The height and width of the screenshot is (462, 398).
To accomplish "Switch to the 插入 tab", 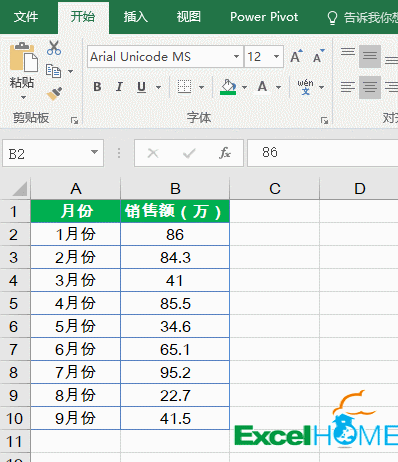I will click(136, 17).
